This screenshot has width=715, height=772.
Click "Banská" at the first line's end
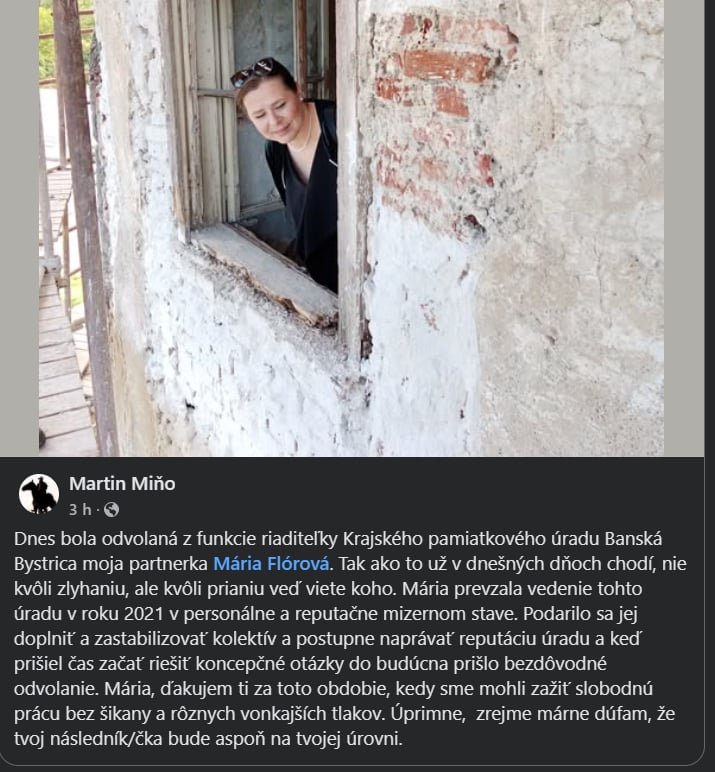[633, 539]
